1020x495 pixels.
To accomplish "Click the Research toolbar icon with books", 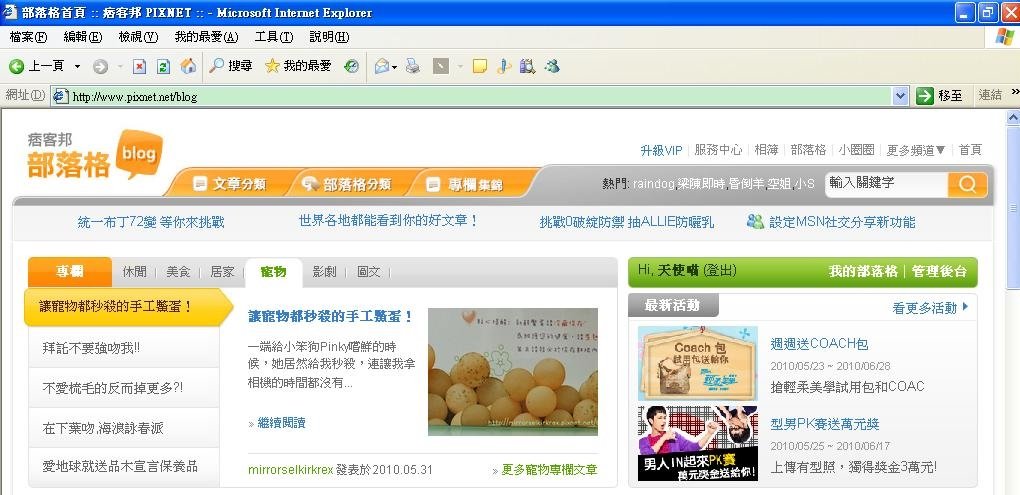I will (528, 66).
